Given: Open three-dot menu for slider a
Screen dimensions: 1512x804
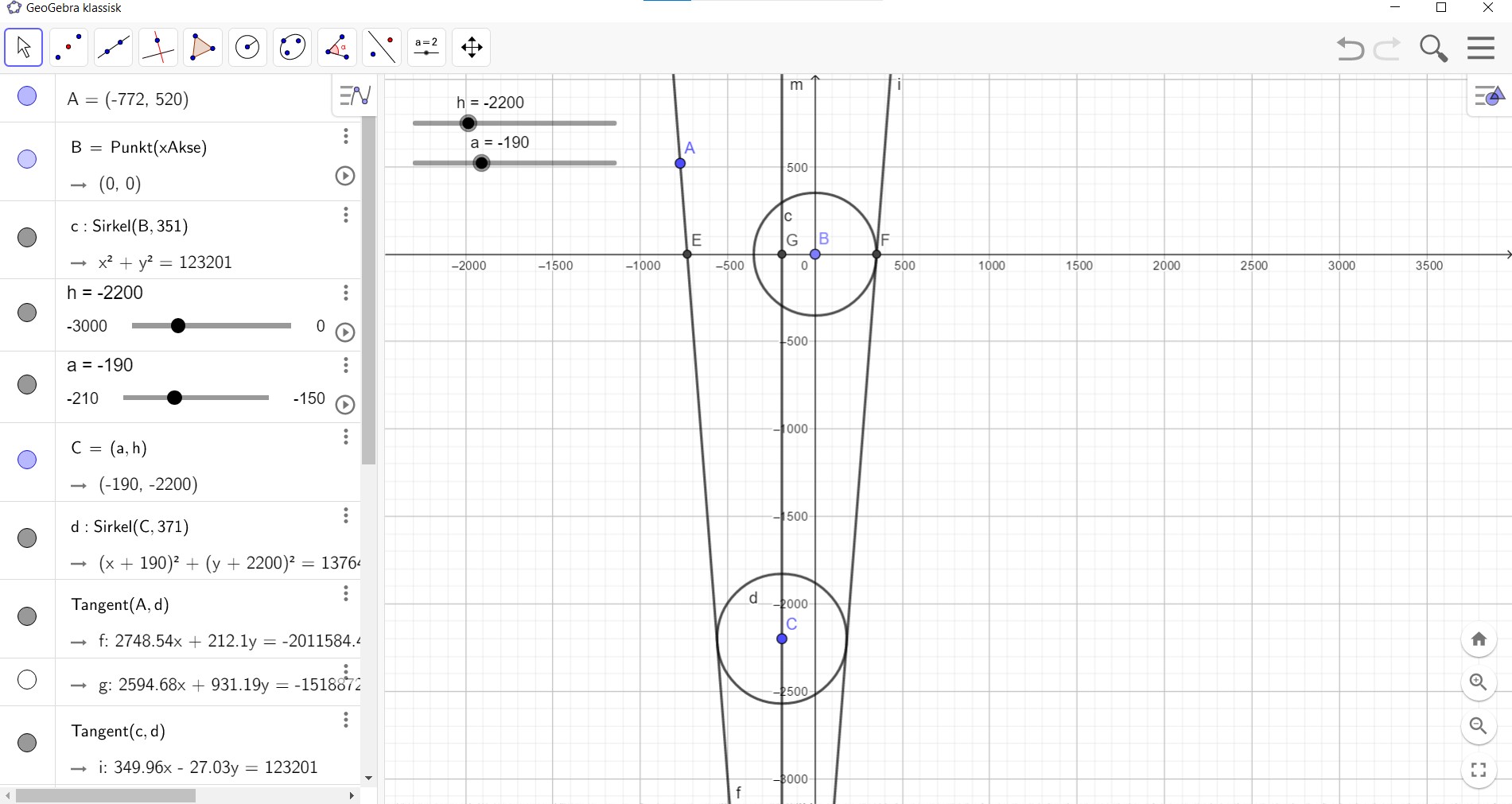Looking at the screenshot, I should point(346,365).
